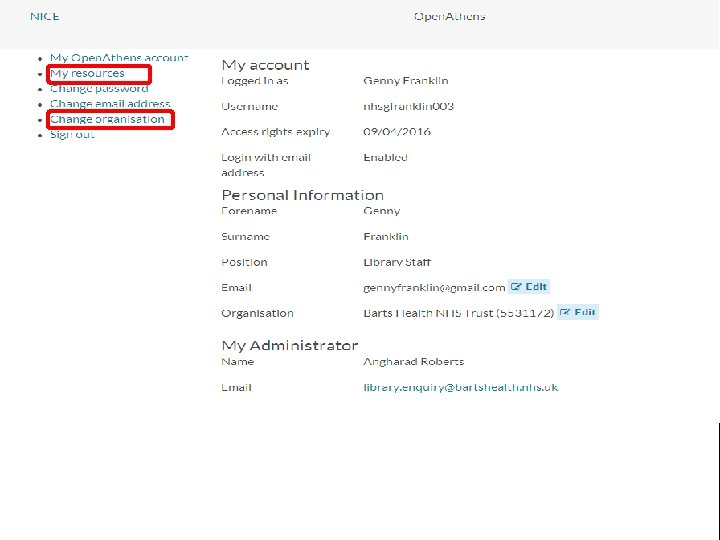Click the My account heading
Screen dimensions: 720x540
tap(265, 65)
